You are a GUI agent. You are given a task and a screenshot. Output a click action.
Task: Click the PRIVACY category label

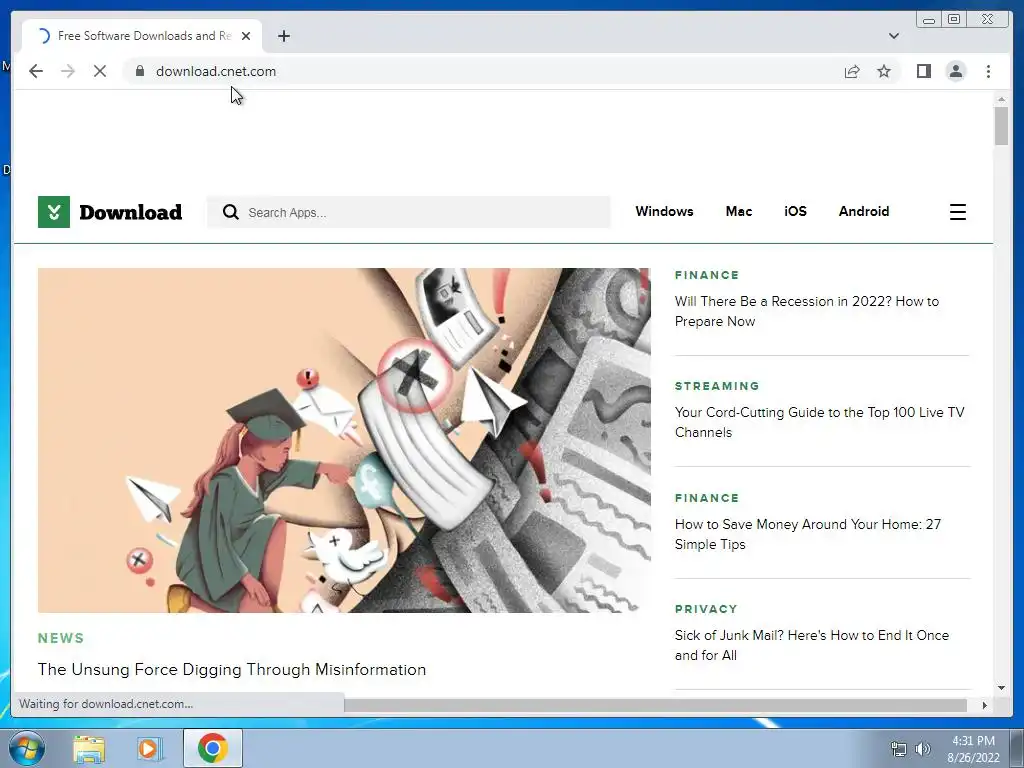pyautogui.click(x=706, y=609)
